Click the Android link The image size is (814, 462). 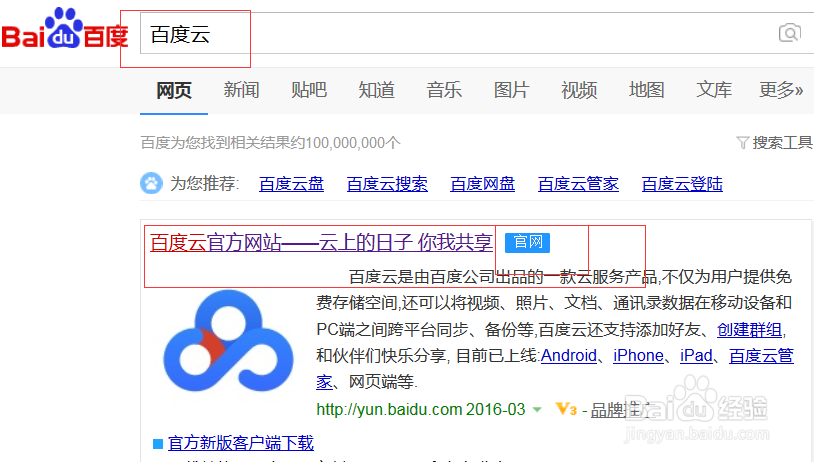coord(569,356)
